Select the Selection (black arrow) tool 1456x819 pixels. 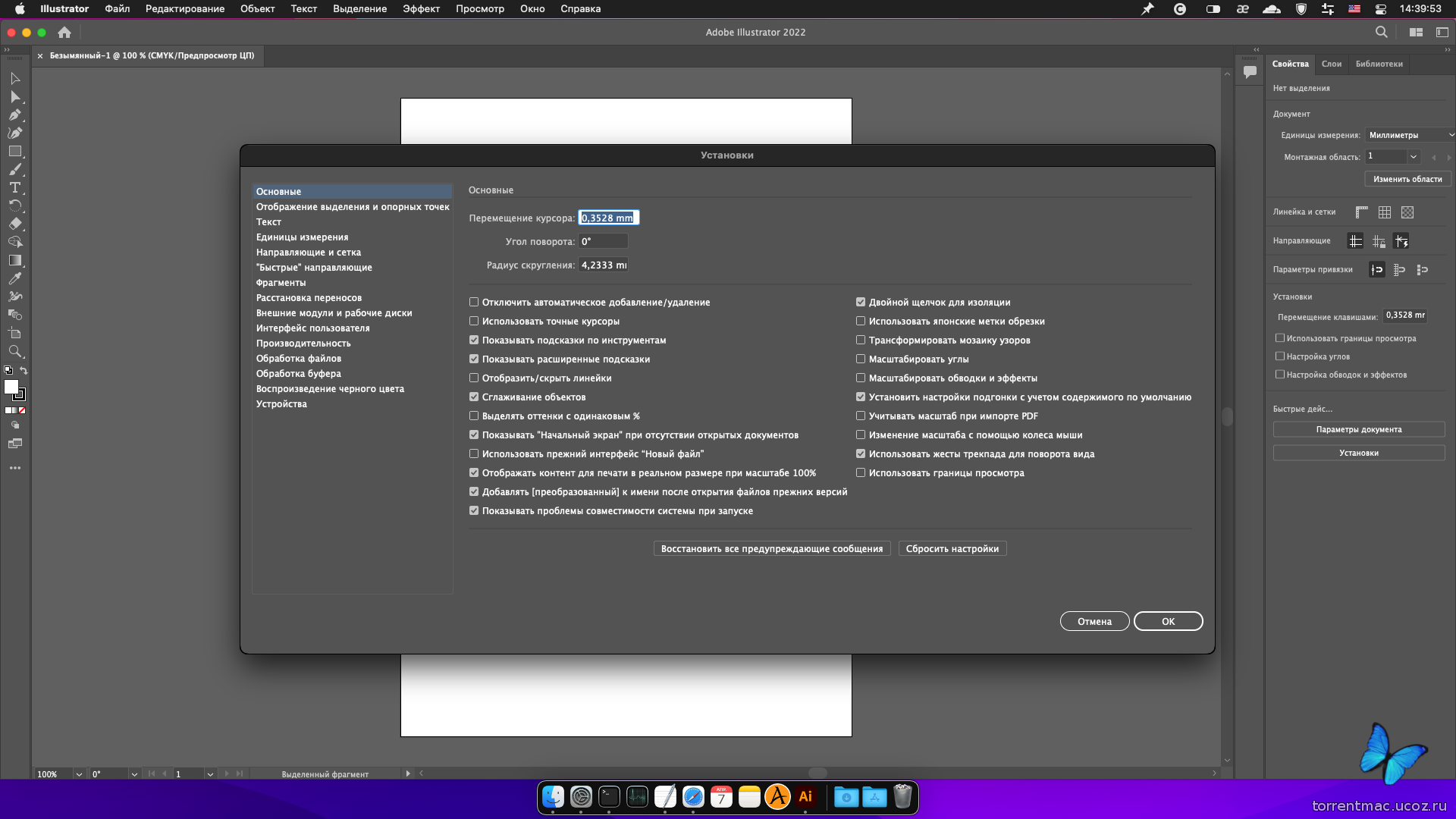coord(15,79)
